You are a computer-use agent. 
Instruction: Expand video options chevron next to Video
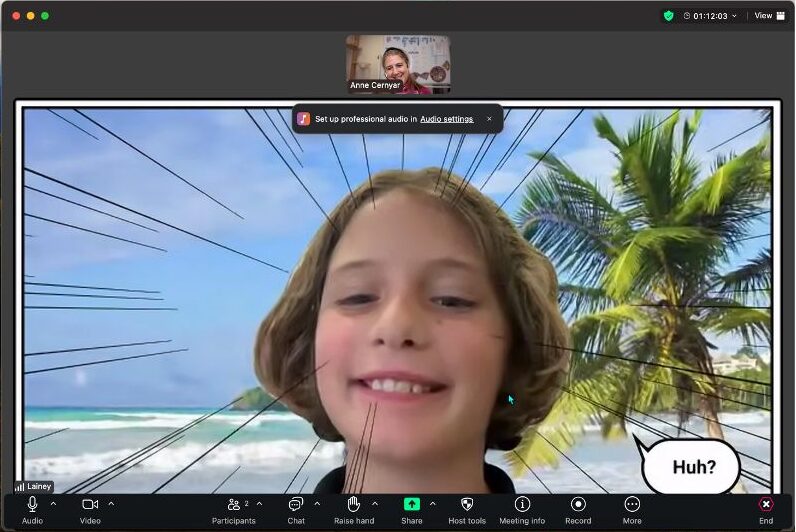coord(111,504)
